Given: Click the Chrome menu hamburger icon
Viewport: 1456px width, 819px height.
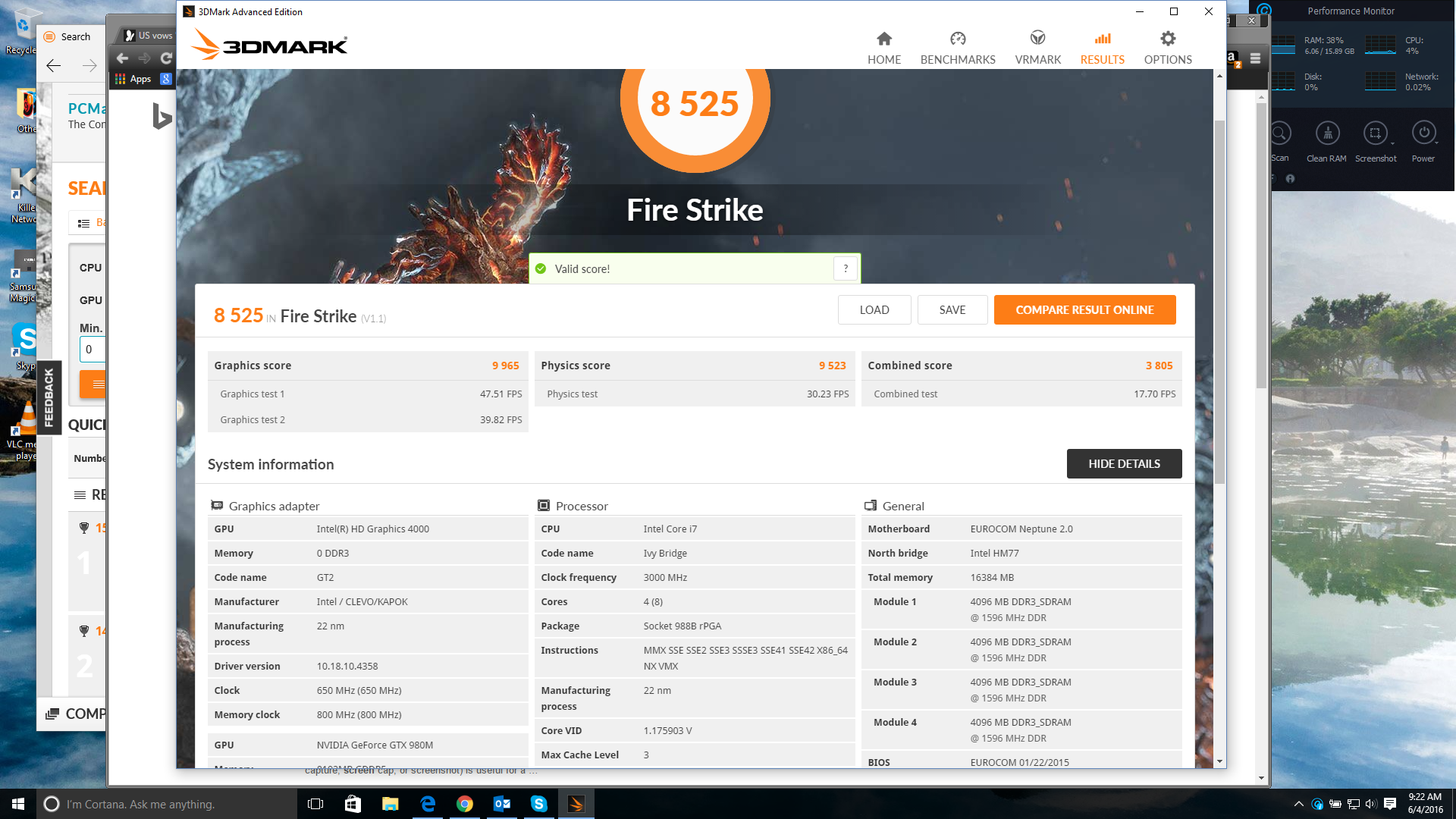Looking at the screenshot, I should click(x=1256, y=58).
